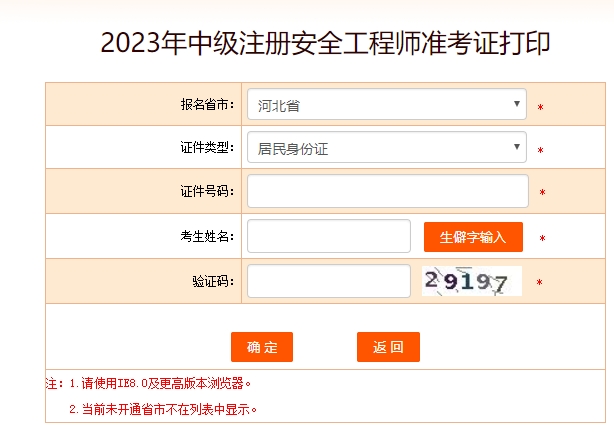614x435 pixels.
Task: Click the red asterisk beside 生僻字输入 button
Action: coord(542,239)
